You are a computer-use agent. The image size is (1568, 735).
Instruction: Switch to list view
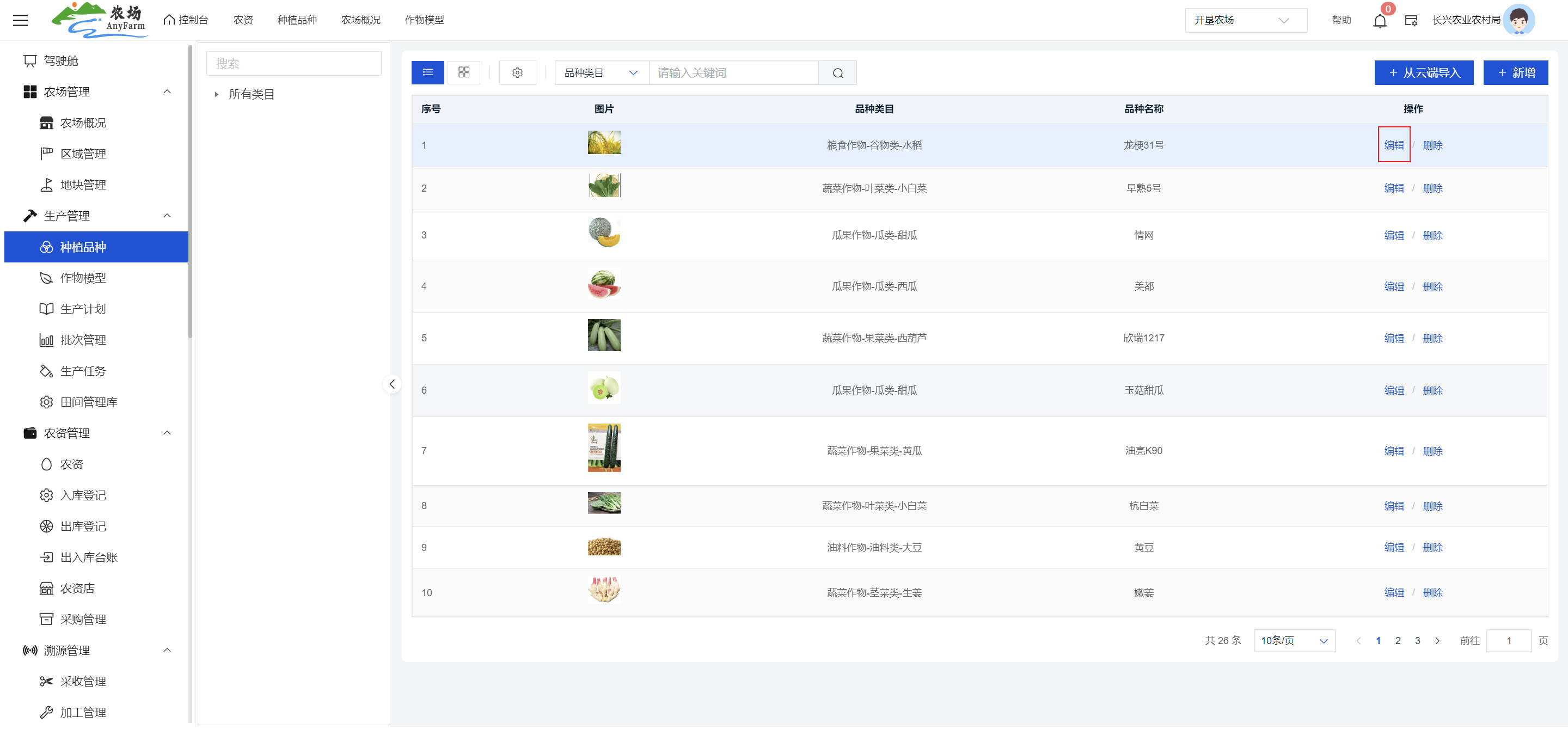(x=427, y=72)
